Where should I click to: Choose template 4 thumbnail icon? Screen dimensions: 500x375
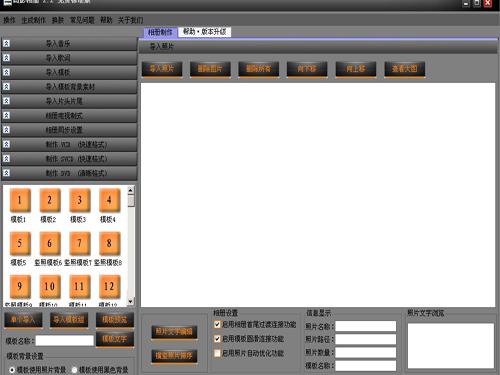109,200
